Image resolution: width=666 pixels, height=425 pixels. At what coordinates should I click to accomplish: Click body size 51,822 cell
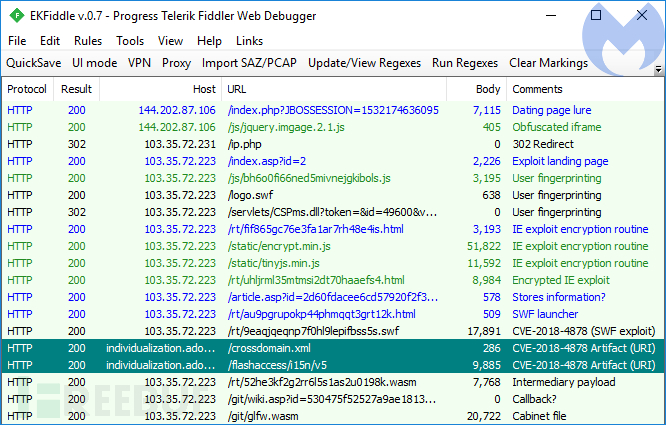(x=483, y=246)
